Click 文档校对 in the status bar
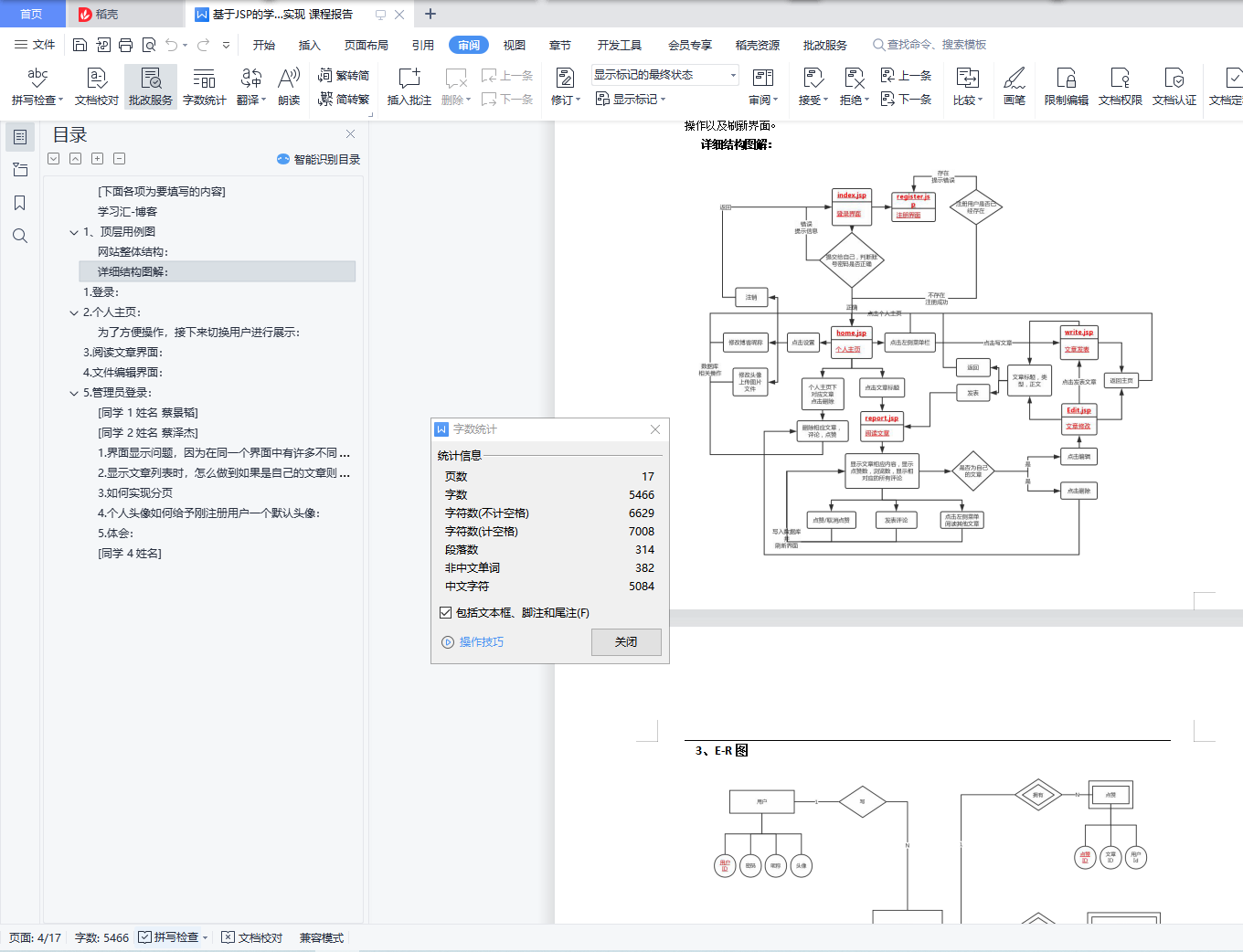Screen dimensions: 1243x952 [253, 937]
